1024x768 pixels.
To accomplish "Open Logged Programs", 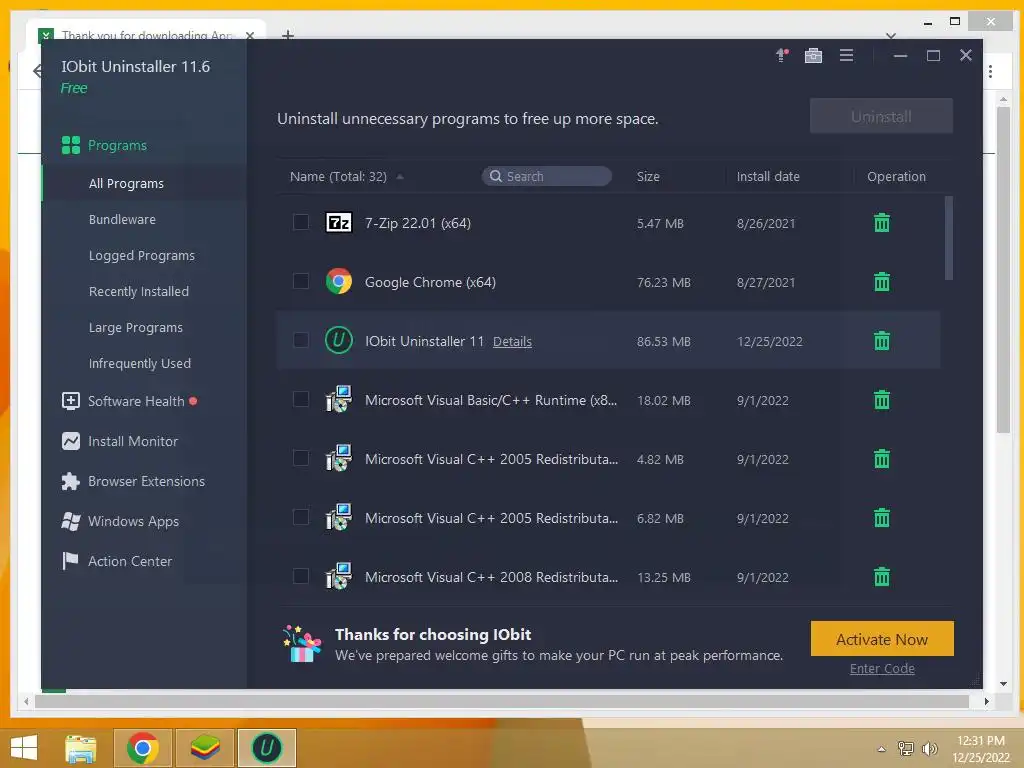I will click(142, 255).
